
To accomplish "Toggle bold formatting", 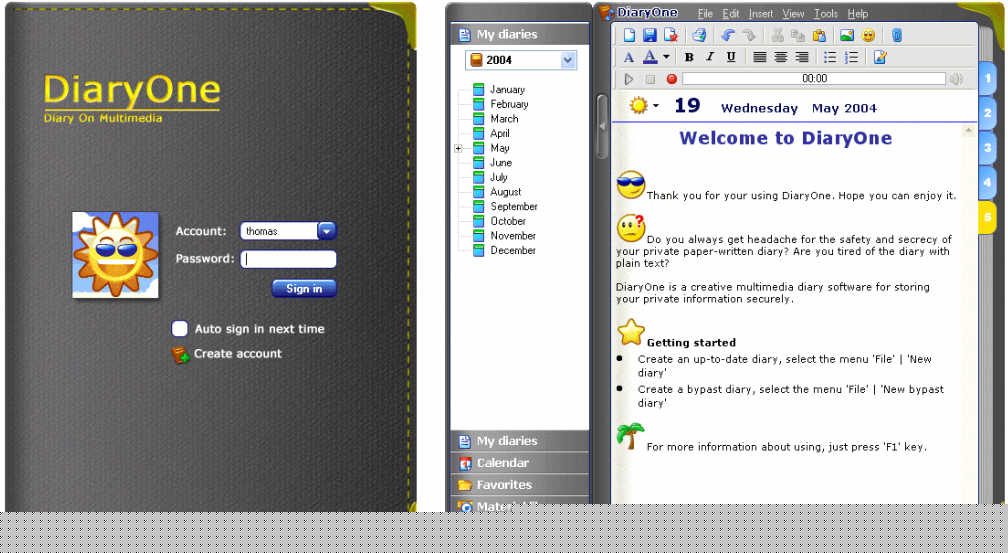I will click(689, 57).
